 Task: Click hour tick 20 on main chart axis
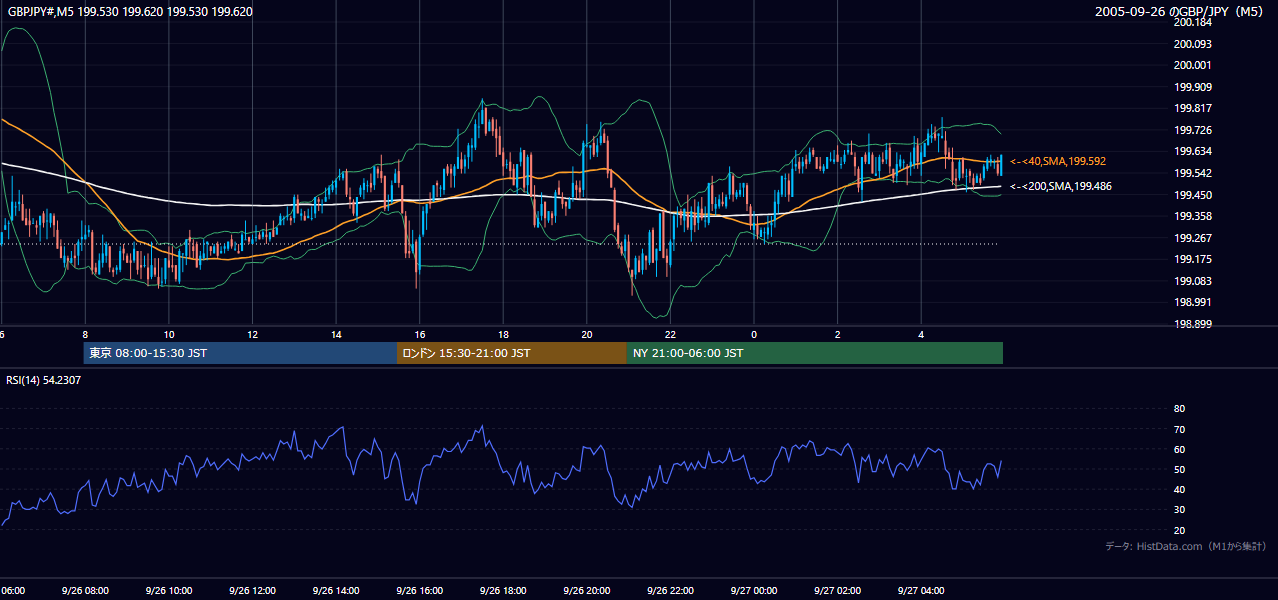click(x=587, y=335)
